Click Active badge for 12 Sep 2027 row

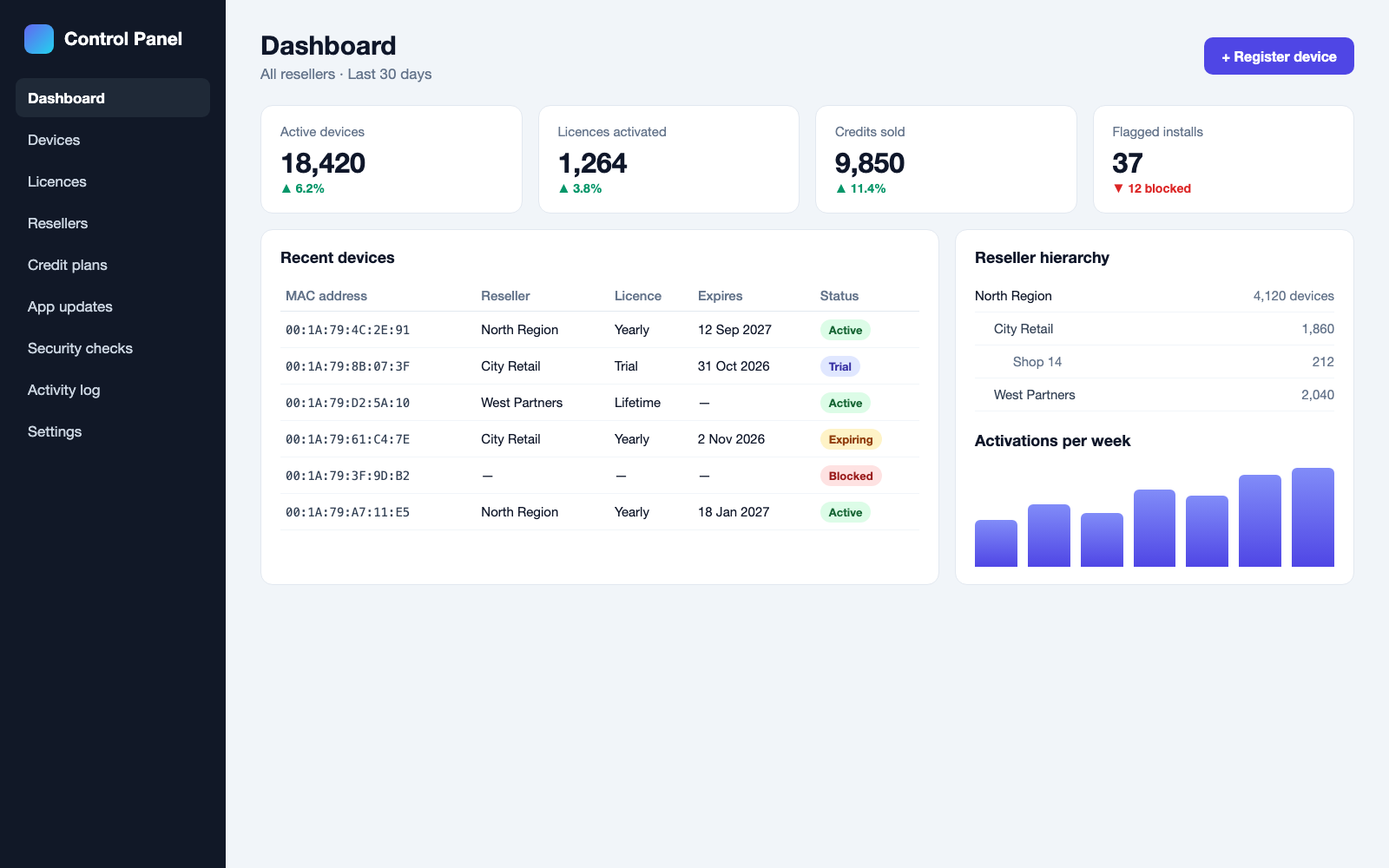846,330
